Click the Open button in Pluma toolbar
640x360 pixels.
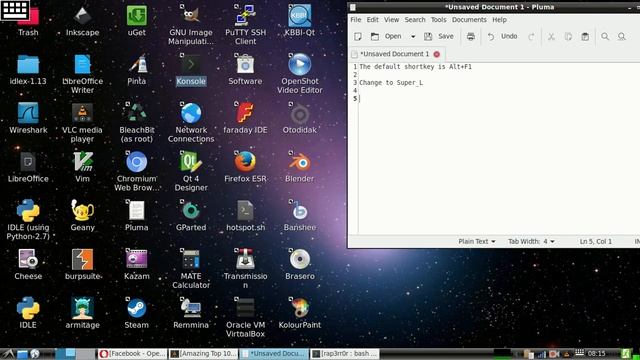[x=386, y=36]
